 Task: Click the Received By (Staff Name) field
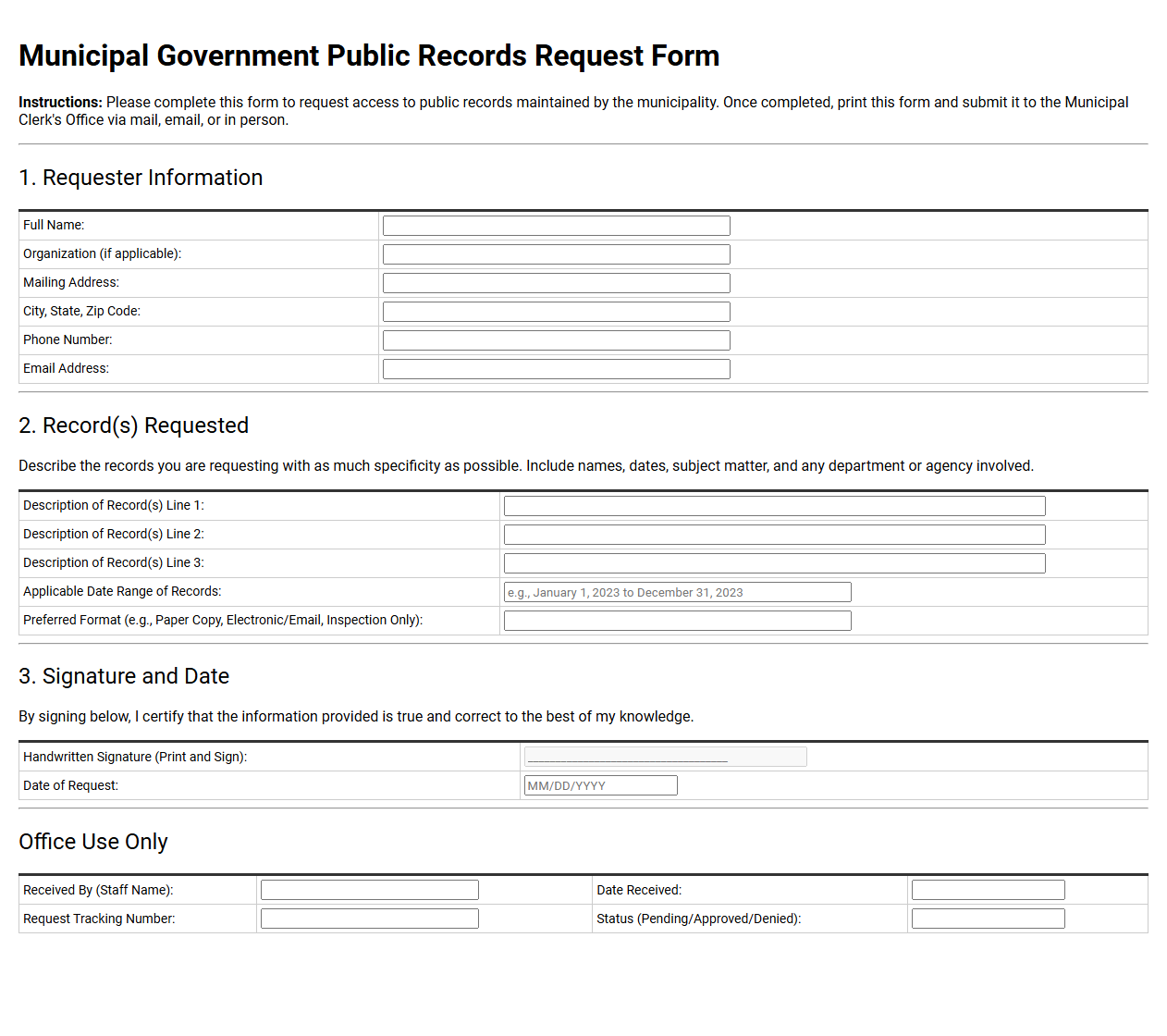pos(369,890)
